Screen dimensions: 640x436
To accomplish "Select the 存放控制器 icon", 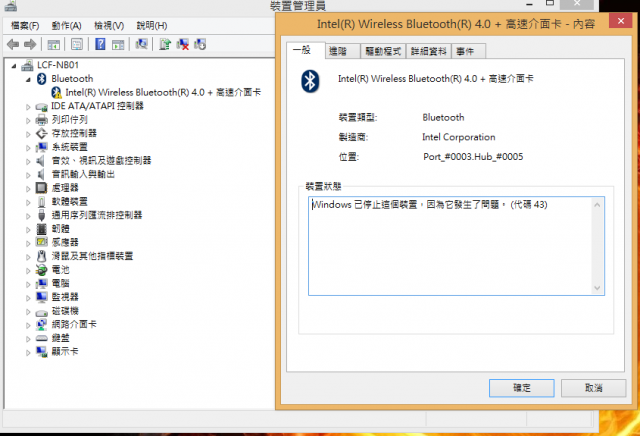I will pos(42,133).
